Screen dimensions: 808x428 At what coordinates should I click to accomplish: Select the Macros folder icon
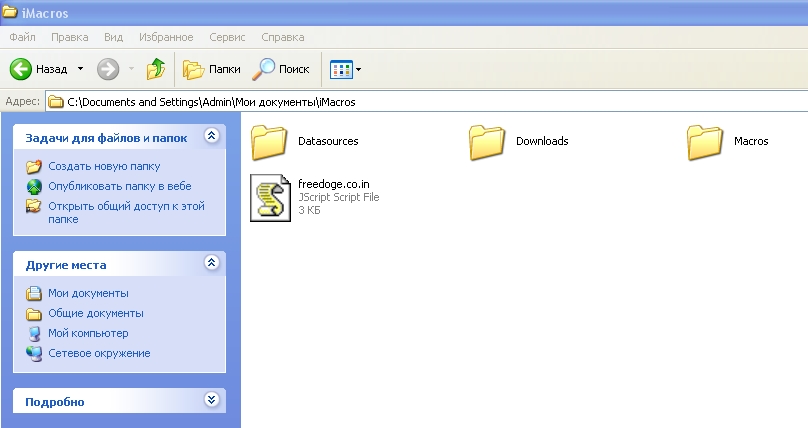click(x=705, y=141)
